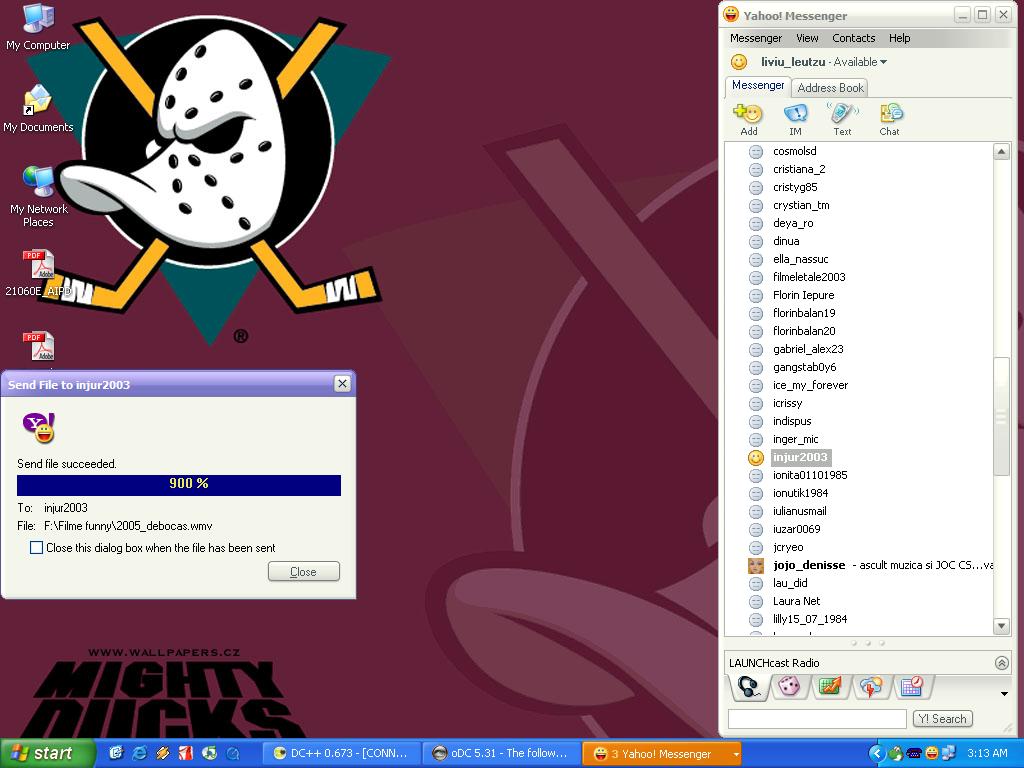Show hidden tray icons with the arrow
Viewport: 1024px width, 768px height.
click(x=876, y=754)
